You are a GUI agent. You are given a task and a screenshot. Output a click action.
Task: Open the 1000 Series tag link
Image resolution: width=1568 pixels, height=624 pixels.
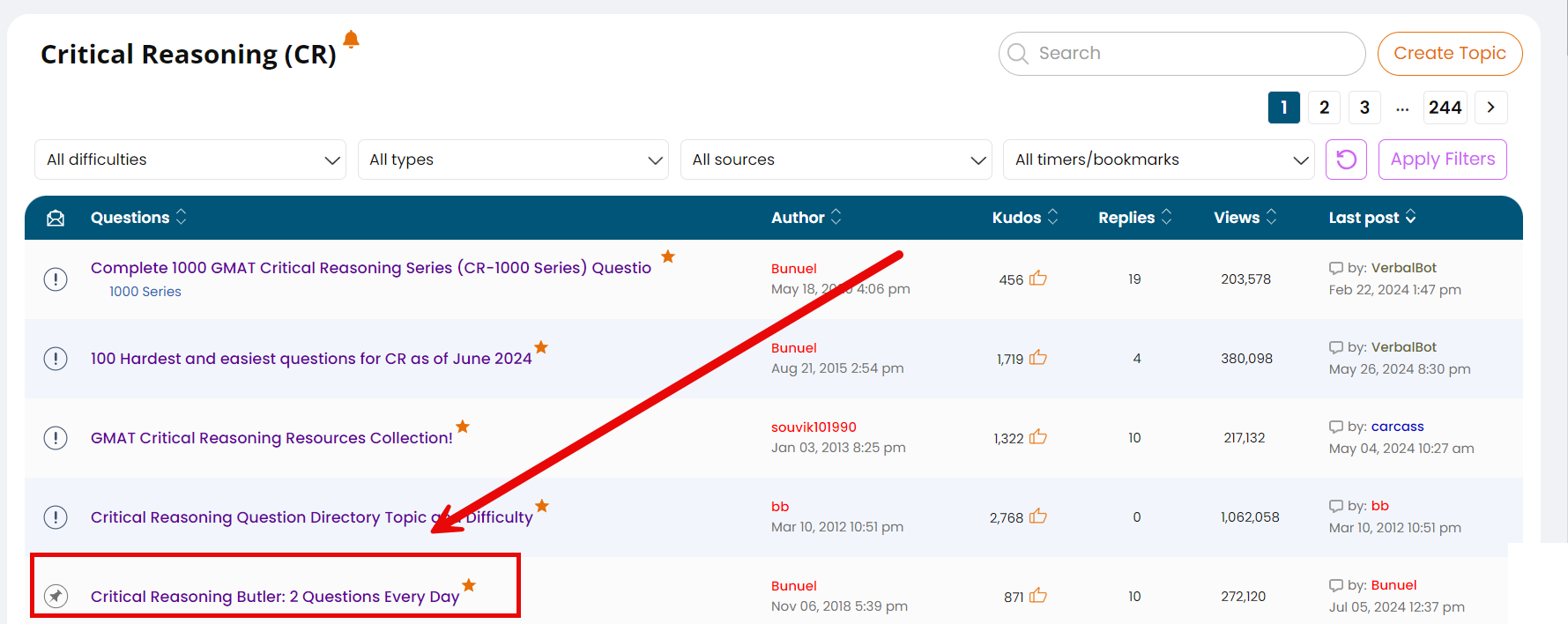pos(145,292)
